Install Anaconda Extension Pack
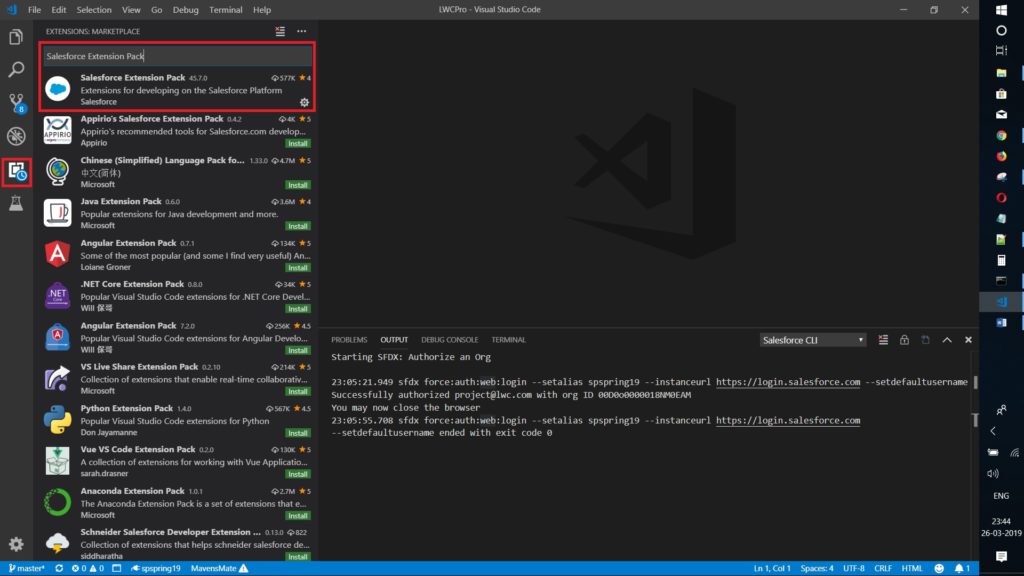Screen dimensions: 1024x576 [298, 515]
